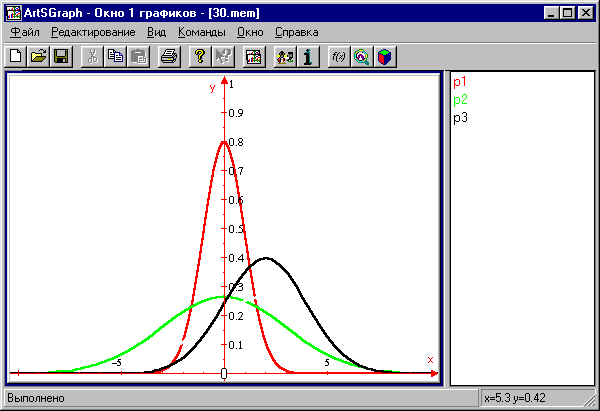Expand the Вид menu
Viewport: 600px width, 411px height.
(x=156, y=32)
